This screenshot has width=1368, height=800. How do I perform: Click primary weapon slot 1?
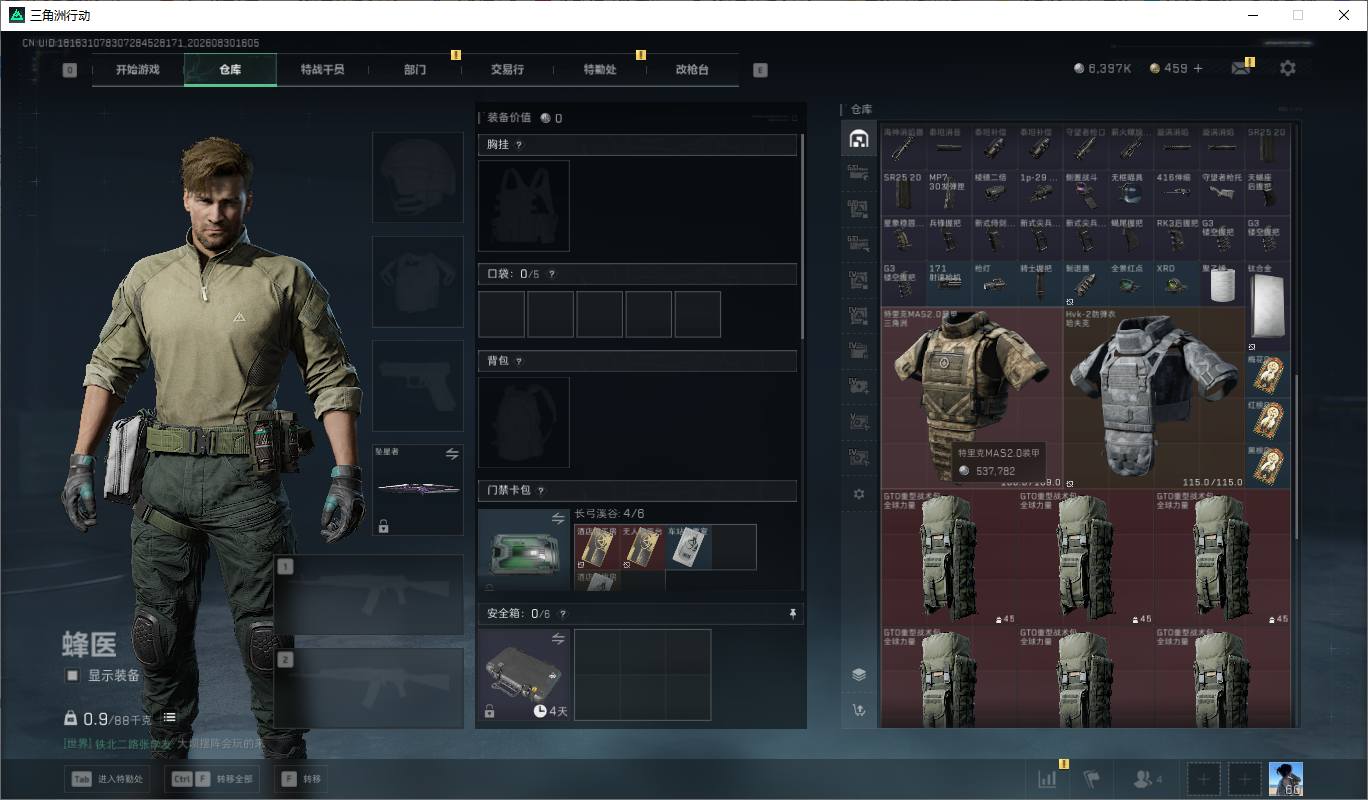coord(369,595)
